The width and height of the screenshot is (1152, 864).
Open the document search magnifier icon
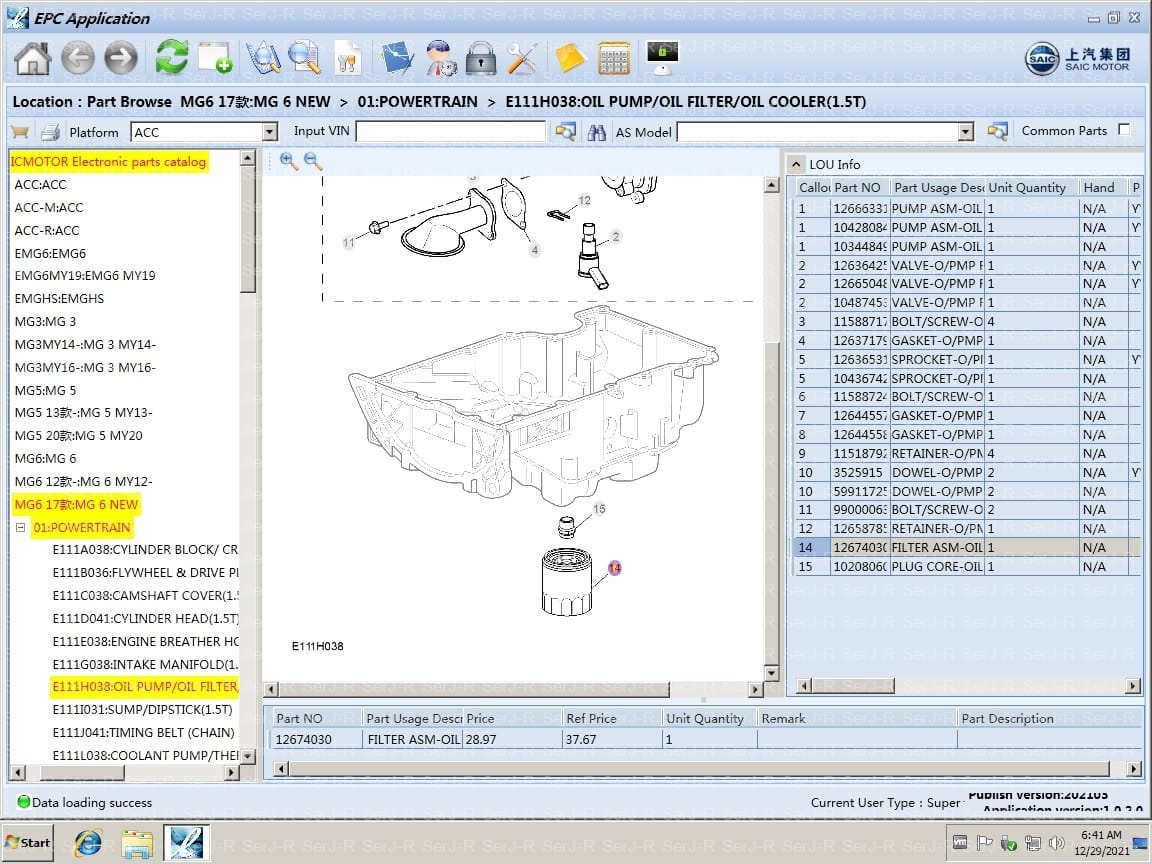pos(305,58)
